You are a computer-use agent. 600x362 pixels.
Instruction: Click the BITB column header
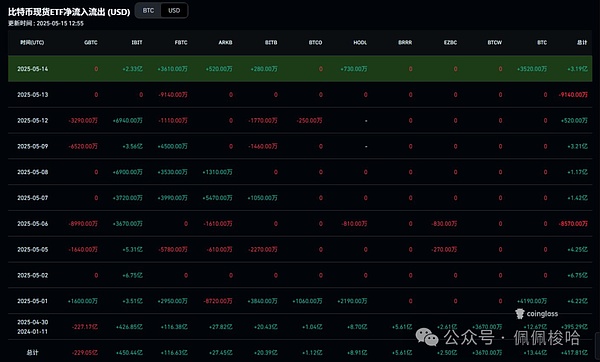(271, 42)
